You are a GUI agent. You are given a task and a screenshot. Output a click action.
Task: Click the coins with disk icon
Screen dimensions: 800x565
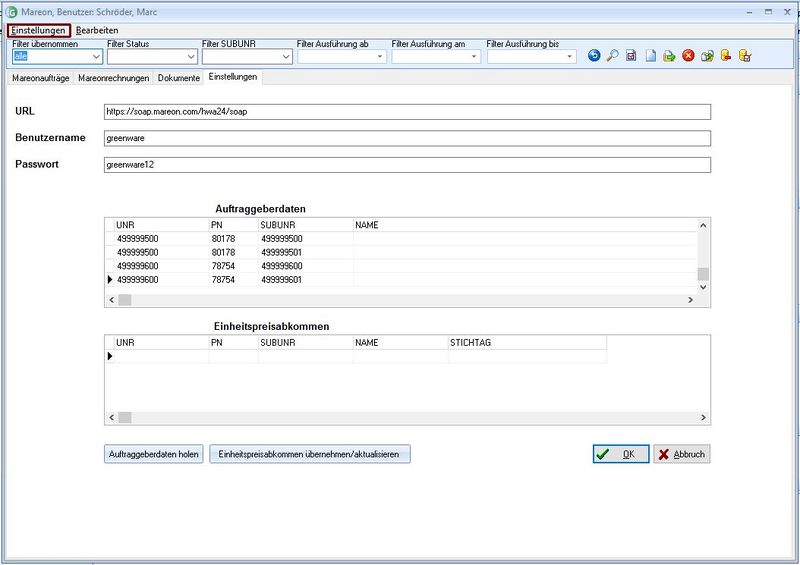pos(745,56)
